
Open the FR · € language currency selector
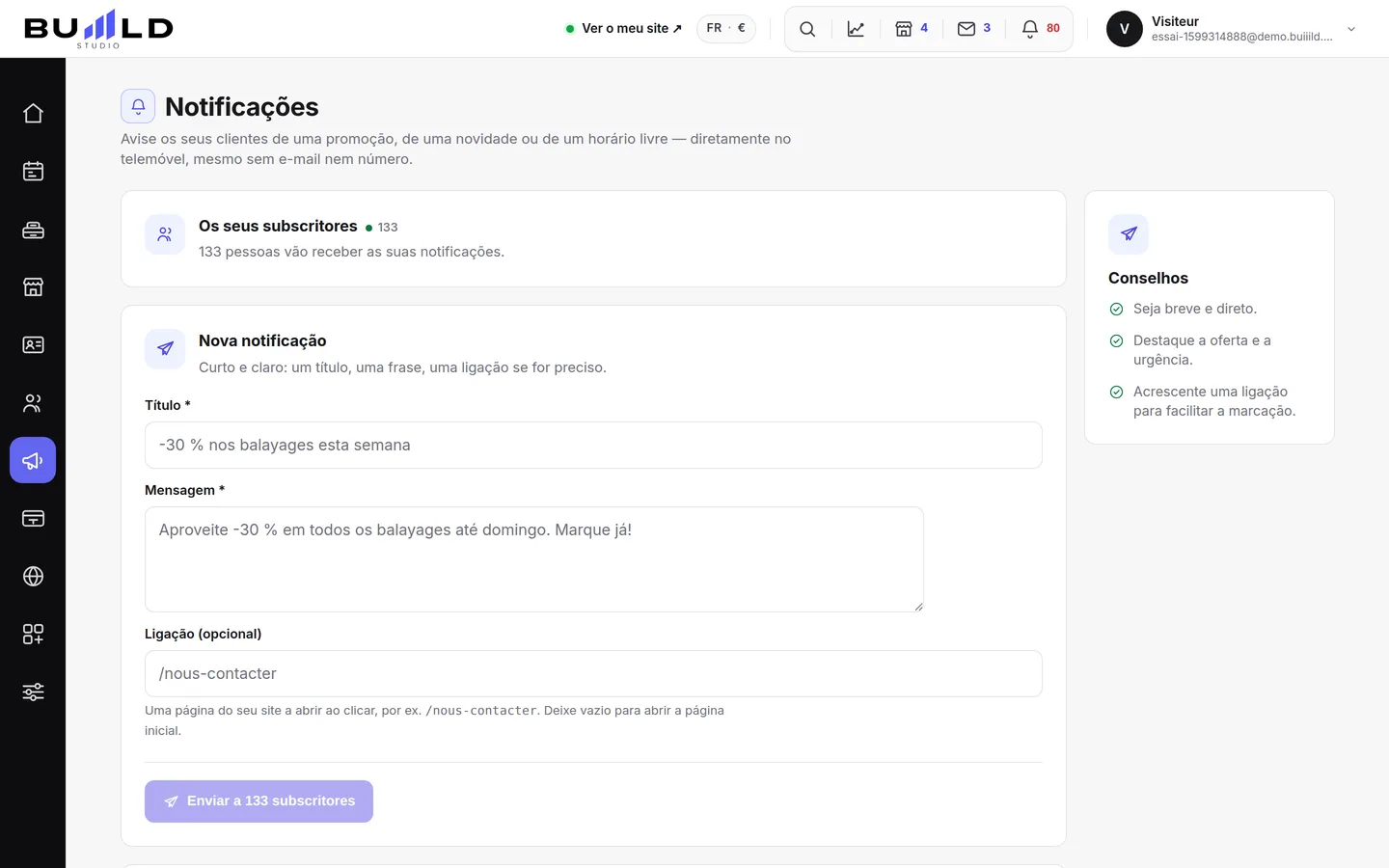pos(726,29)
